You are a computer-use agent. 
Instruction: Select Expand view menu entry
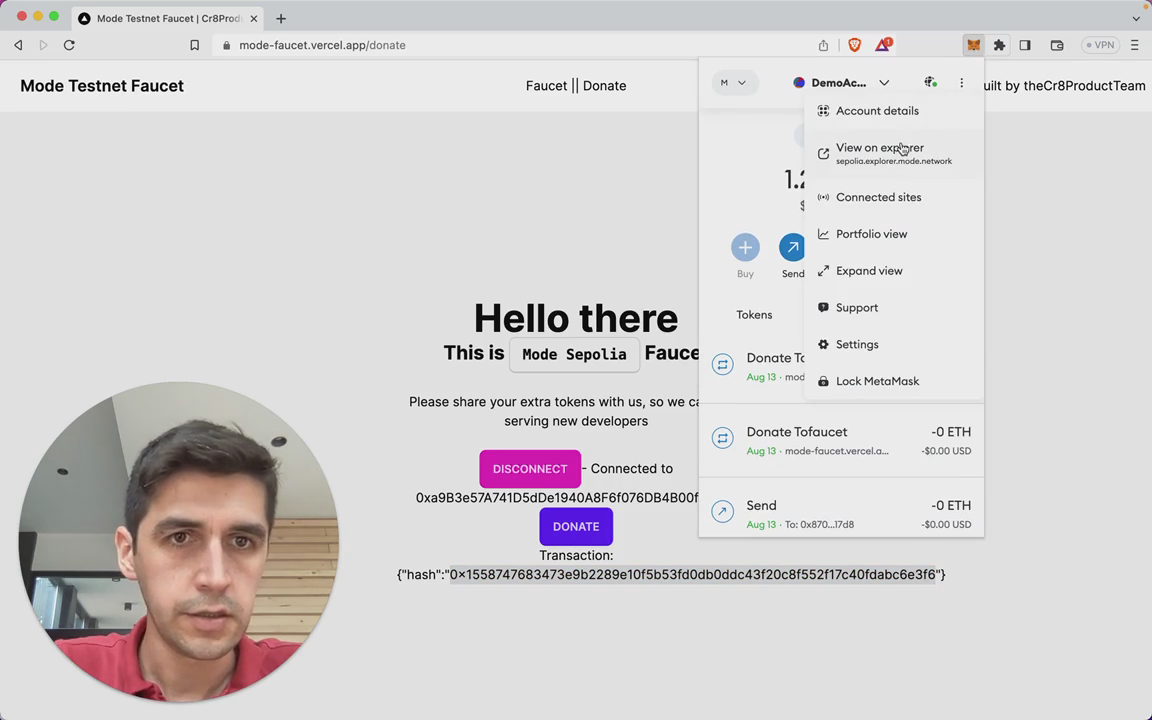click(x=893, y=270)
